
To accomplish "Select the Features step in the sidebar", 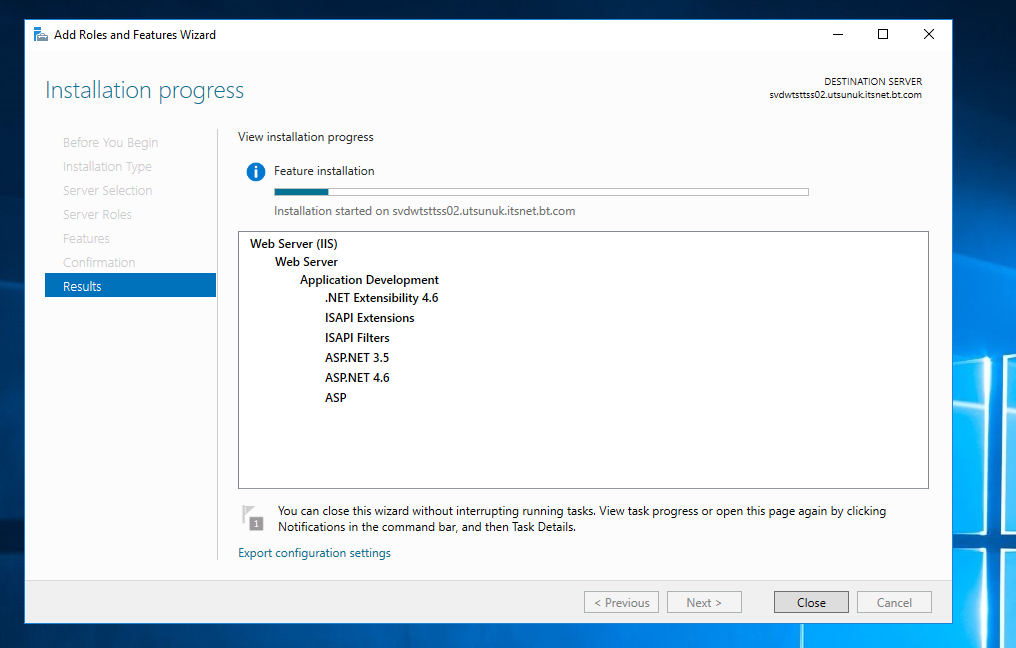I will click(x=86, y=238).
